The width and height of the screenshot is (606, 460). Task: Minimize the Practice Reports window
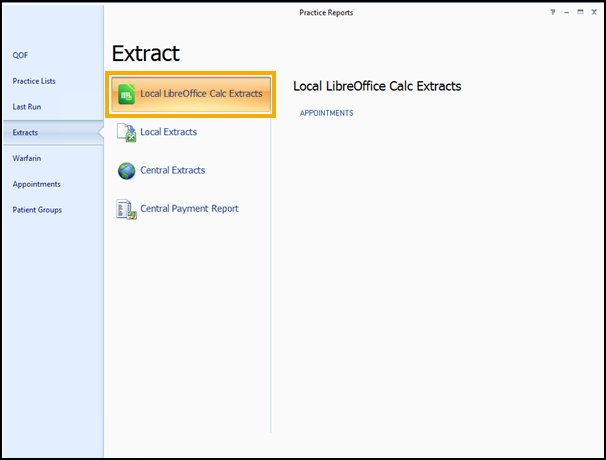(x=567, y=12)
